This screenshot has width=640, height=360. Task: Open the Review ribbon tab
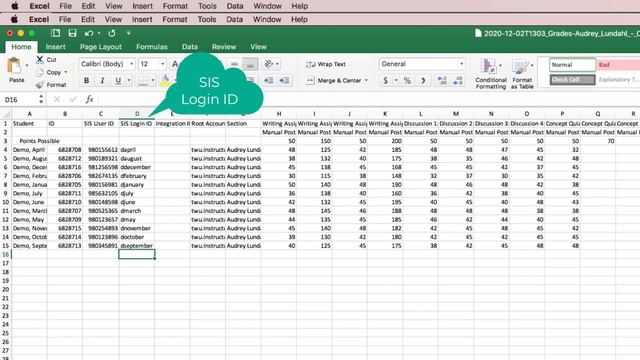pos(224,47)
